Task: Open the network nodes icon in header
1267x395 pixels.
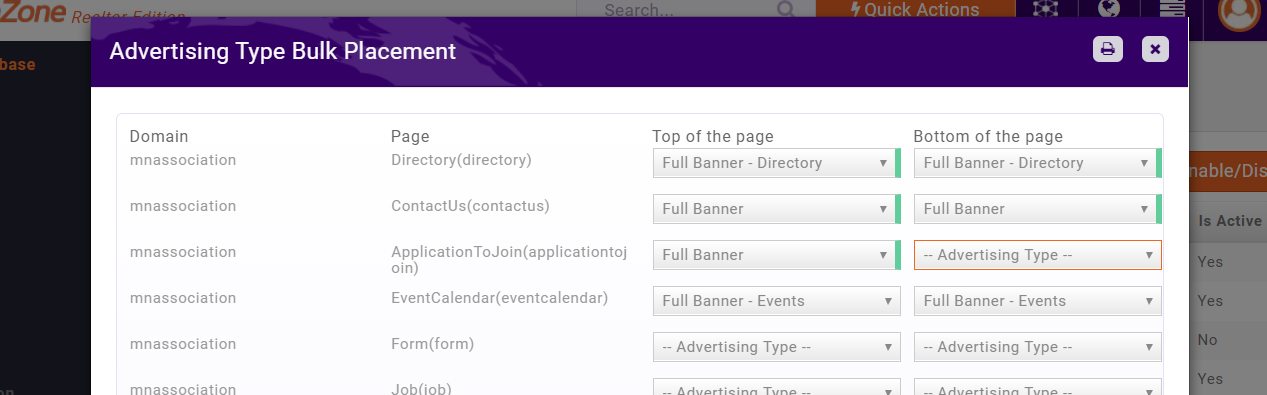Action: click(x=1045, y=9)
